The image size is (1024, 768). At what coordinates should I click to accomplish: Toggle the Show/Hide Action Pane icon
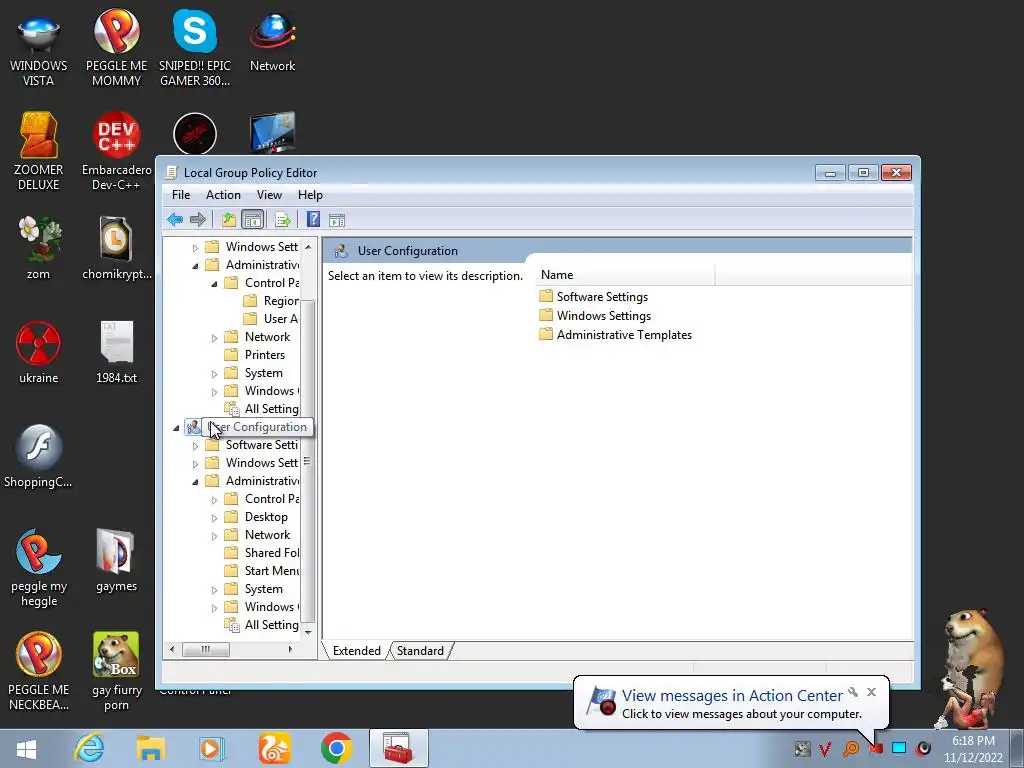click(337, 220)
